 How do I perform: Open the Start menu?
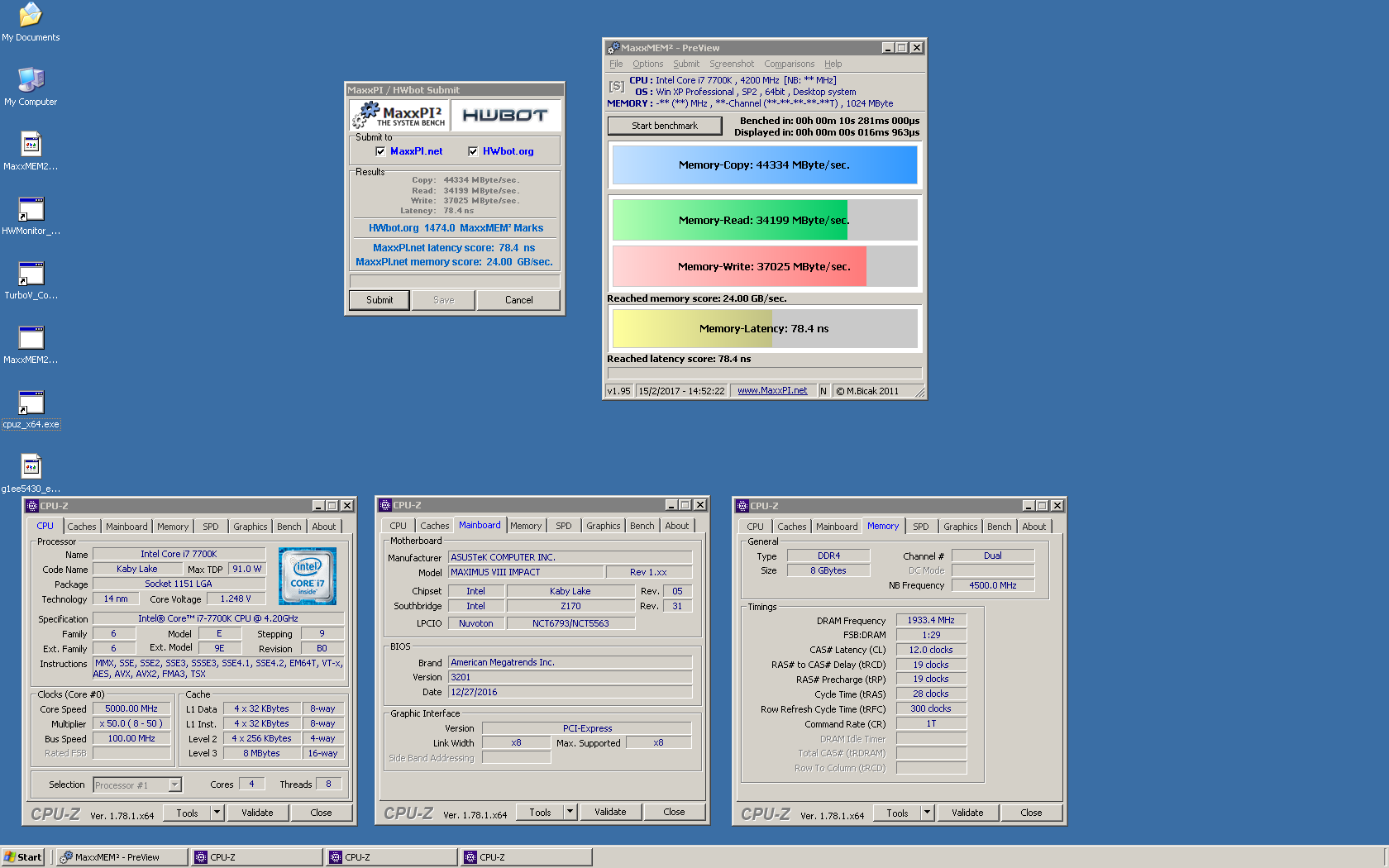[23, 857]
